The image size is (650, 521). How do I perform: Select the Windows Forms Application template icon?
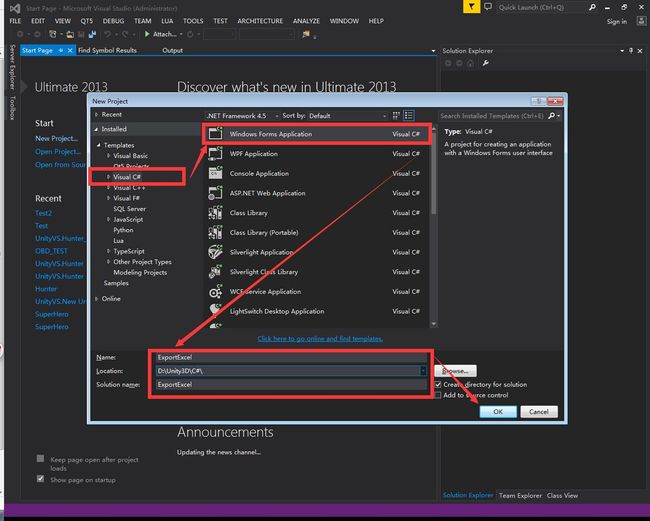216,133
